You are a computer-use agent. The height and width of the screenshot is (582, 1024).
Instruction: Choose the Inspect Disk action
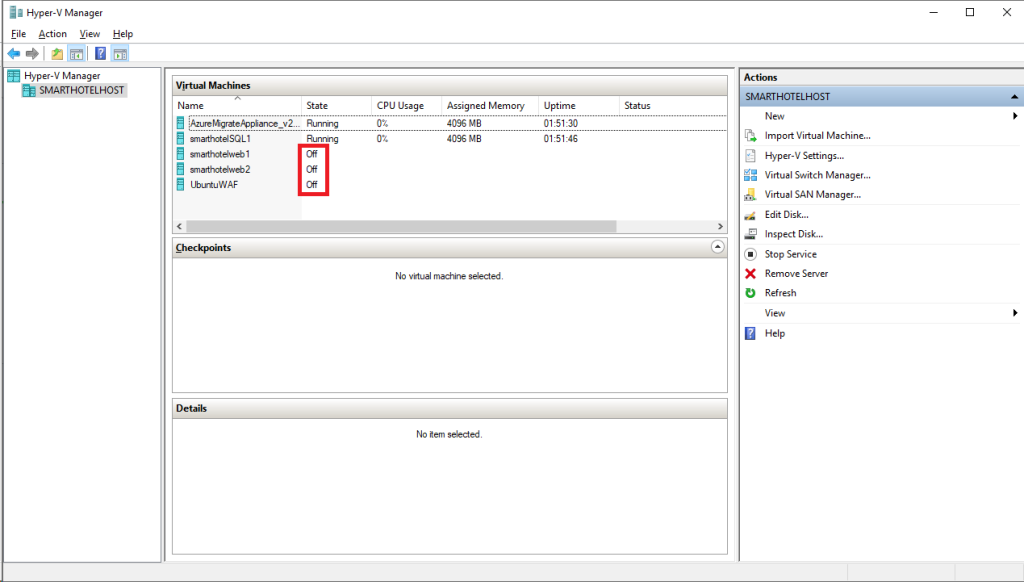[793, 234]
